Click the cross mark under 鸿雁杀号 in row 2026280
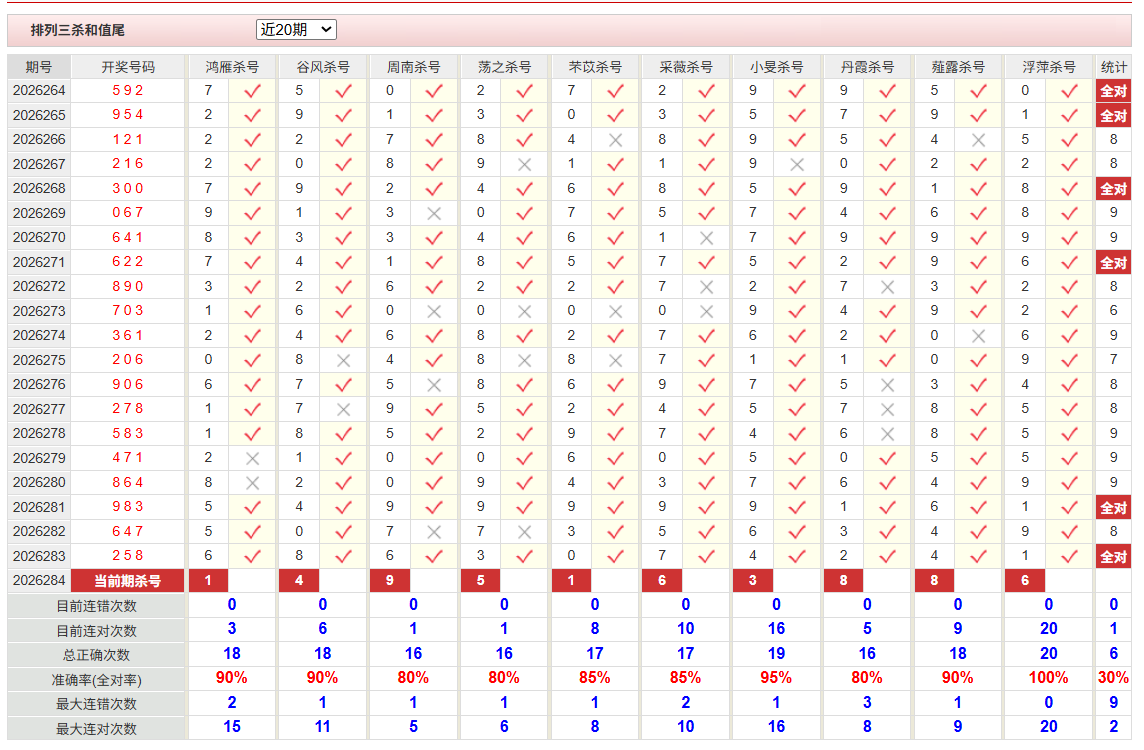The height and width of the screenshot is (750, 1144). pos(252,483)
